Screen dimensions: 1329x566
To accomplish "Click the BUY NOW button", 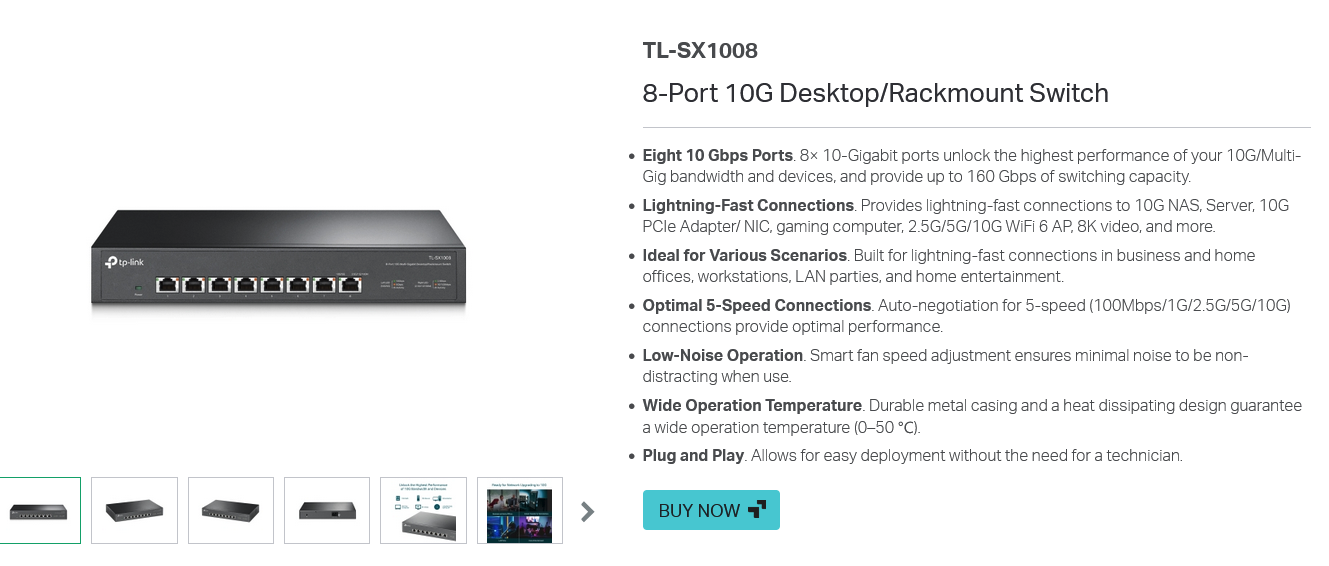I will point(711,510).
